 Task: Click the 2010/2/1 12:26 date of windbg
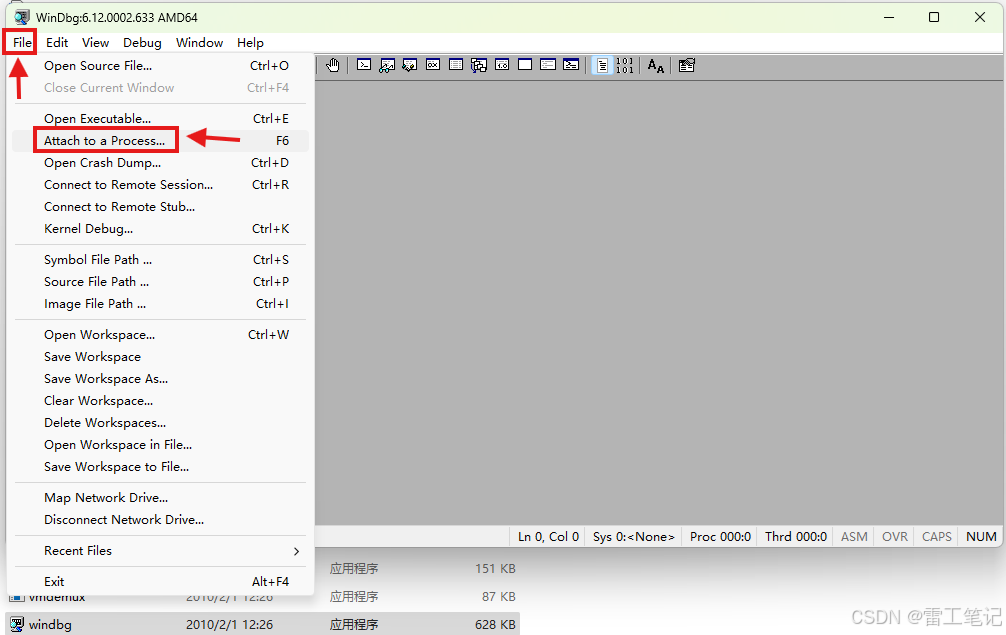tap(229, 624)
